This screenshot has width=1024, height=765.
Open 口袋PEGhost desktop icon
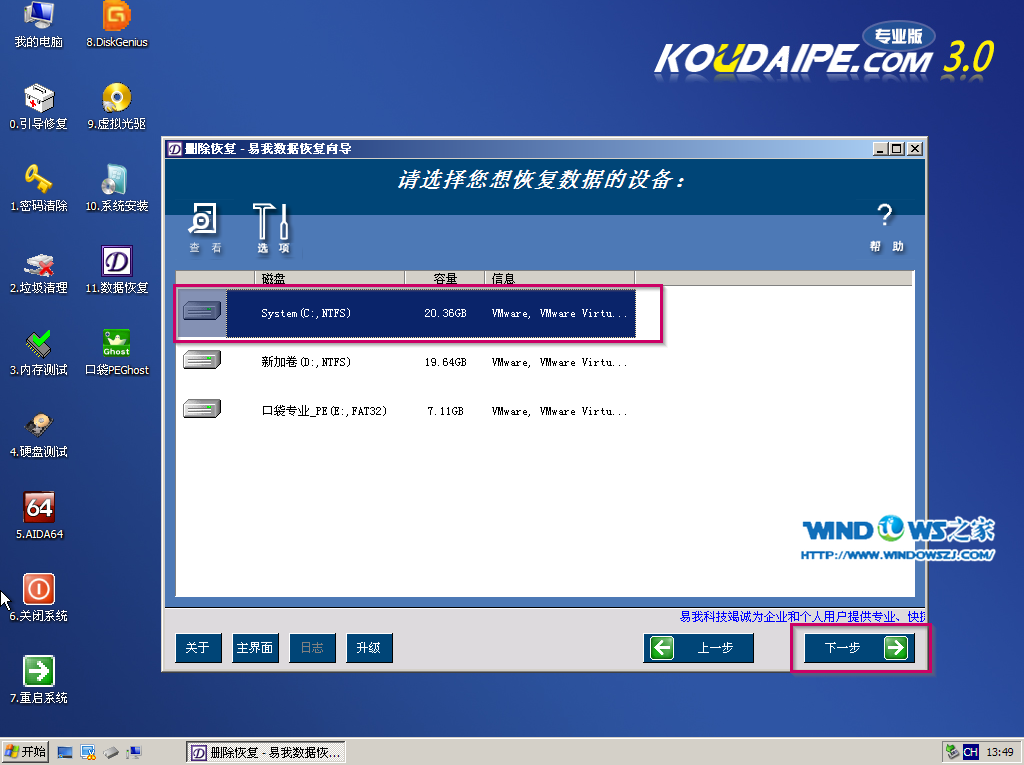click(x=117, y=345)
